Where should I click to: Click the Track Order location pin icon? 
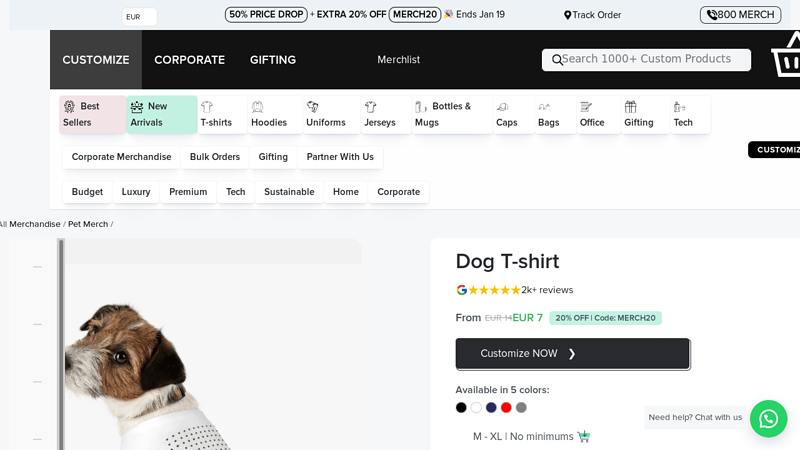tap(567, 15)
